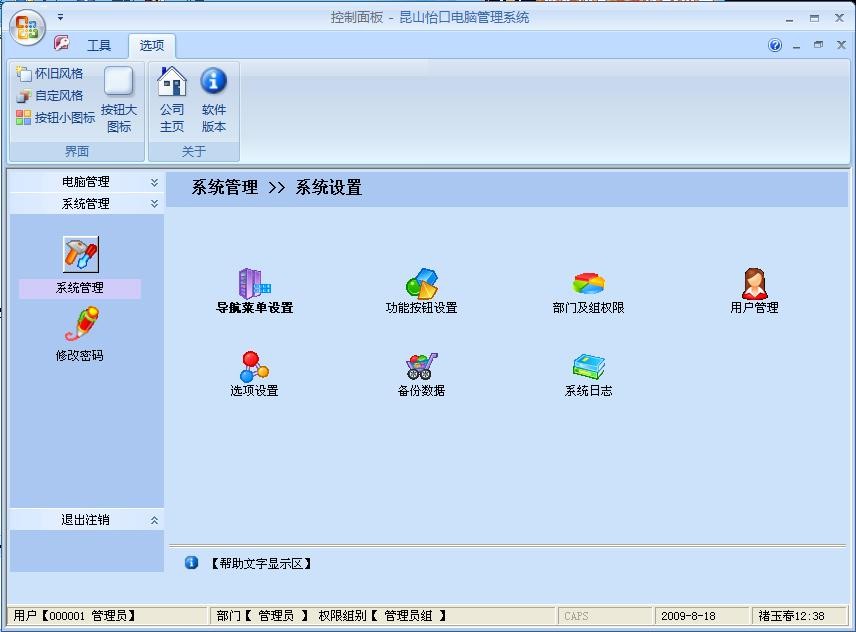Click status bar 权限组别【管理员组】 text

click(383, 616)
